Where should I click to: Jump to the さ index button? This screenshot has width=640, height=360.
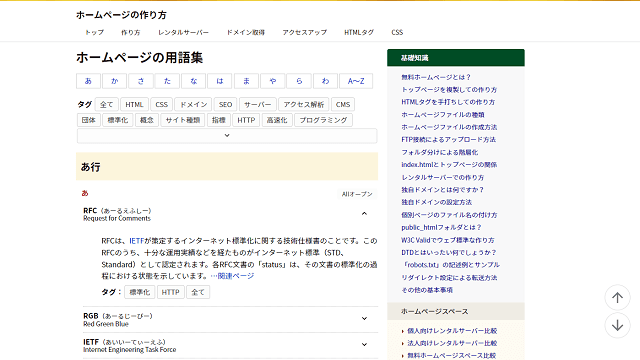pyautogui.click(x=141, y=81)
